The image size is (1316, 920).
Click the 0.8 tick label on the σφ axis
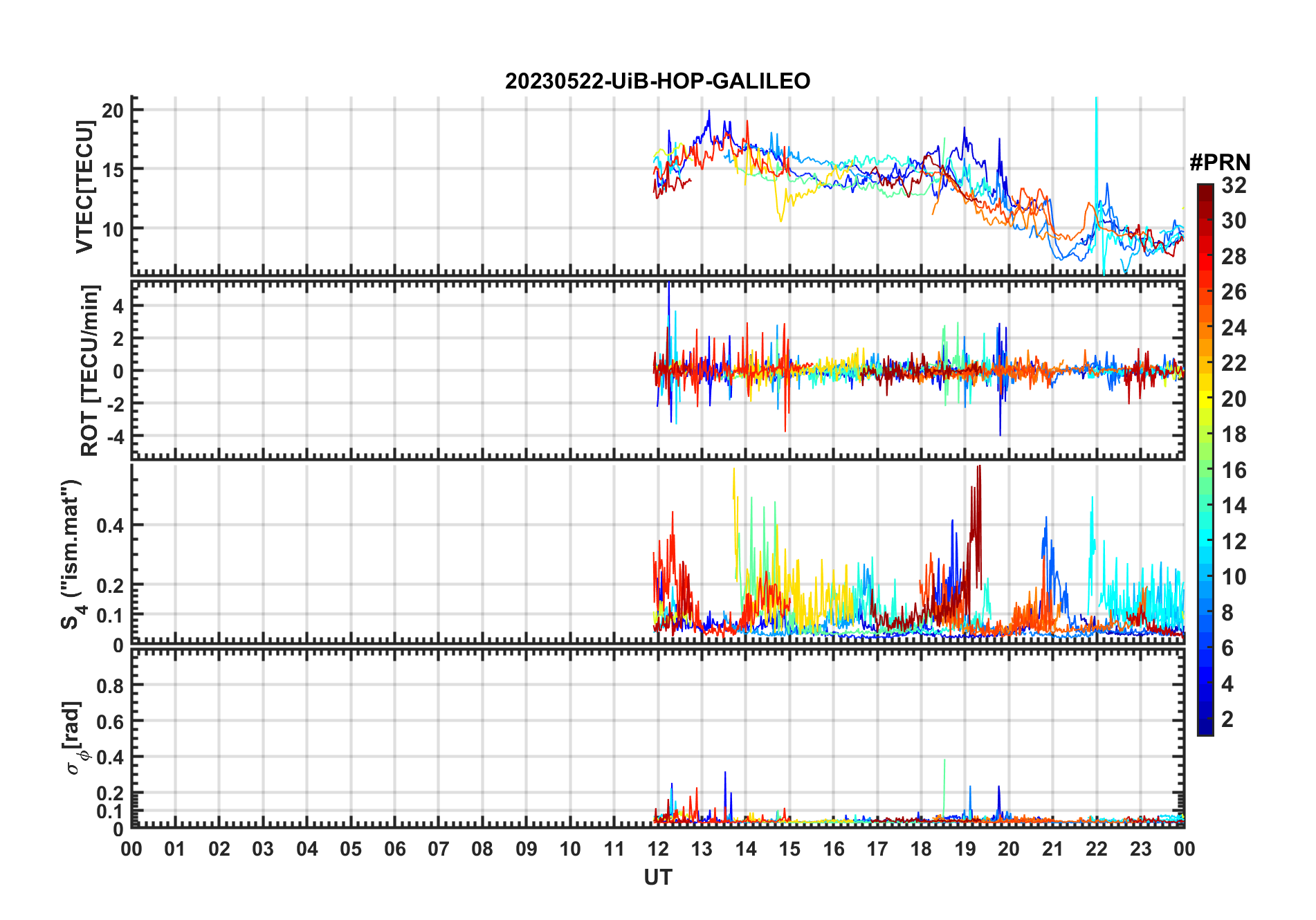(110, 686)
